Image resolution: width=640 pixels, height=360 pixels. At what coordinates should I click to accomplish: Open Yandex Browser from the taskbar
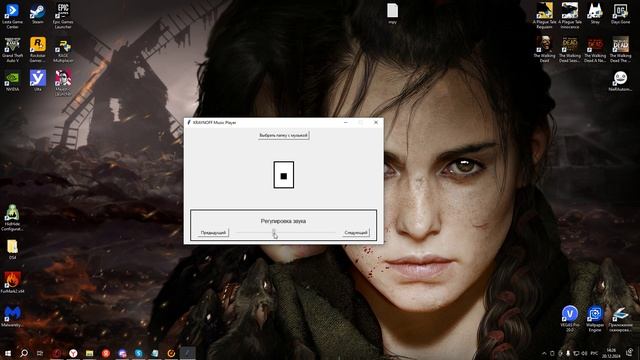click(73, 353)
